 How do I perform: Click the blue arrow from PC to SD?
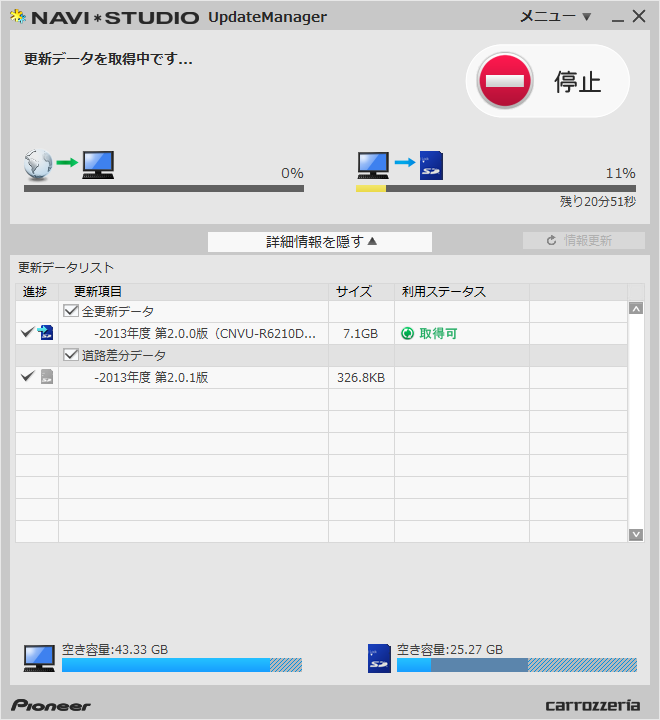[405, 162]
